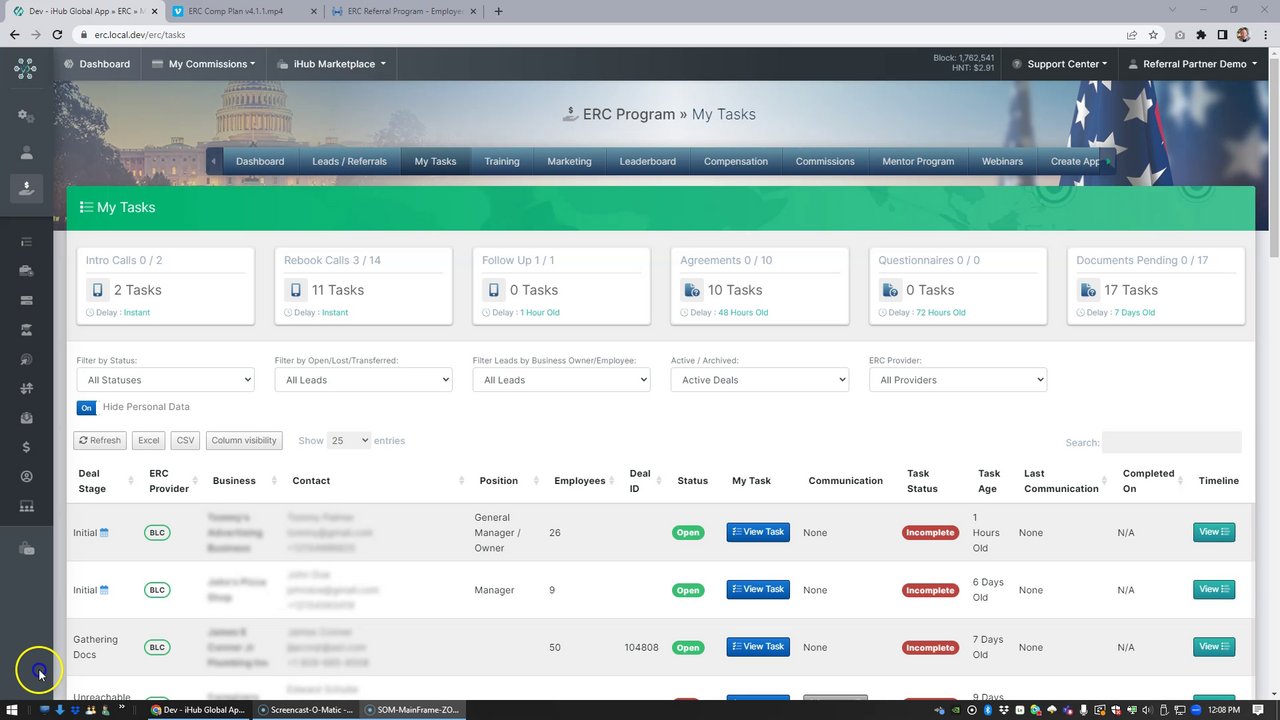Open Agreements 10 Tasks card

tap(760, 286)
